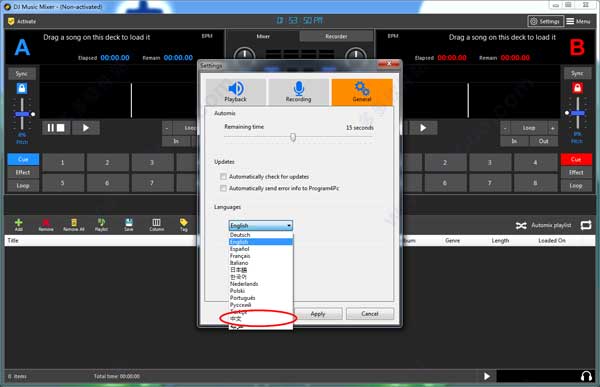The image size is (600, 387).
Task: Sort playlist by Length column header
Action: pyautogui.click(x=500, y=240)
